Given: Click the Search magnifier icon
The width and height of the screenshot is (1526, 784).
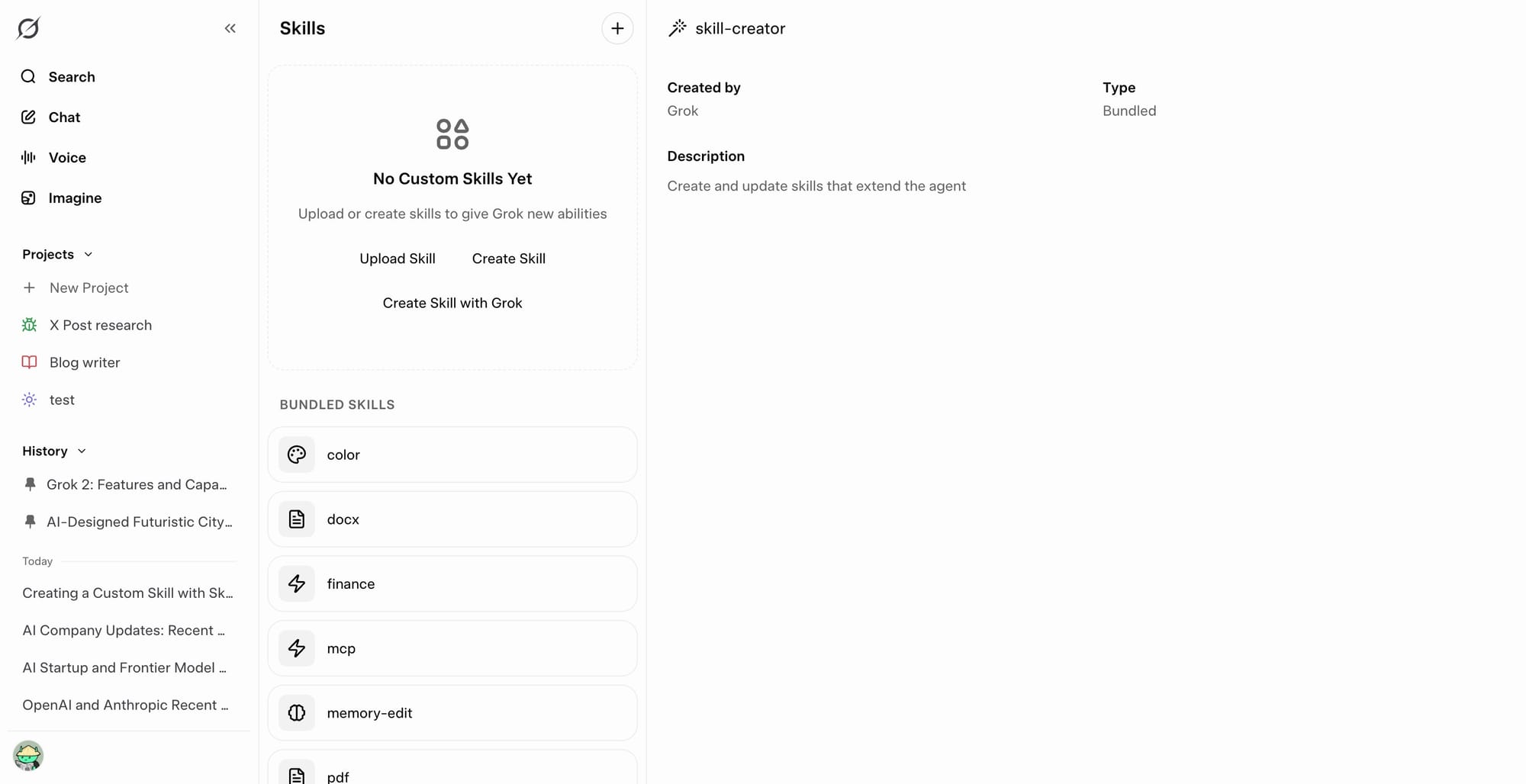Looking at the screenshot, I should point(28,76).
